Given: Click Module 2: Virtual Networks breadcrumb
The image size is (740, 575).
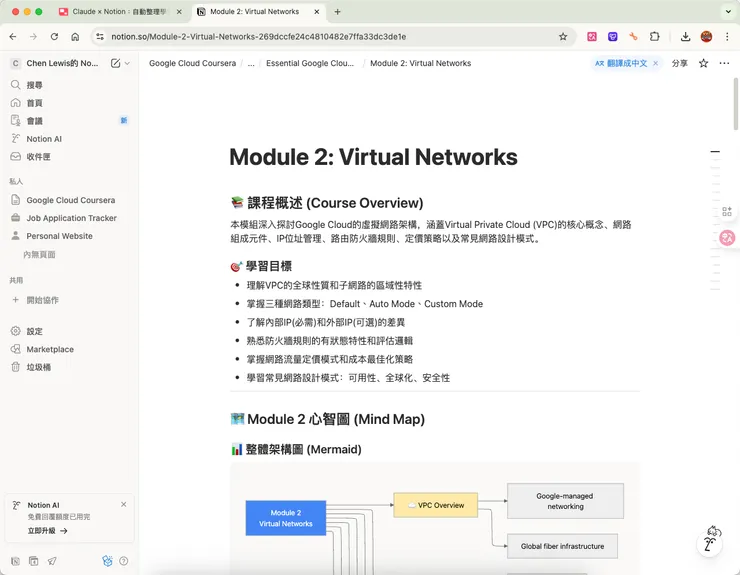Looking at the screenshot, I should [420, 63].
